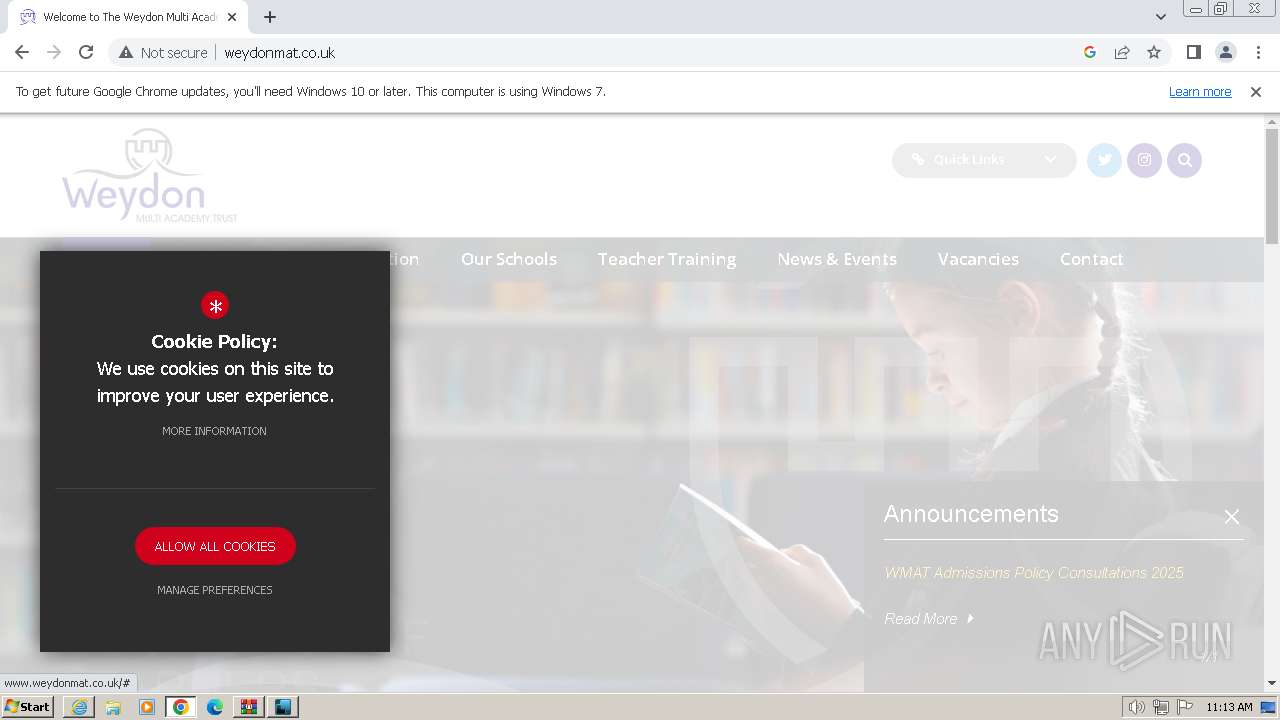Go back with the browser back arrow
The height and width of the screenshot is (720, 1280).
coord(22,52)
